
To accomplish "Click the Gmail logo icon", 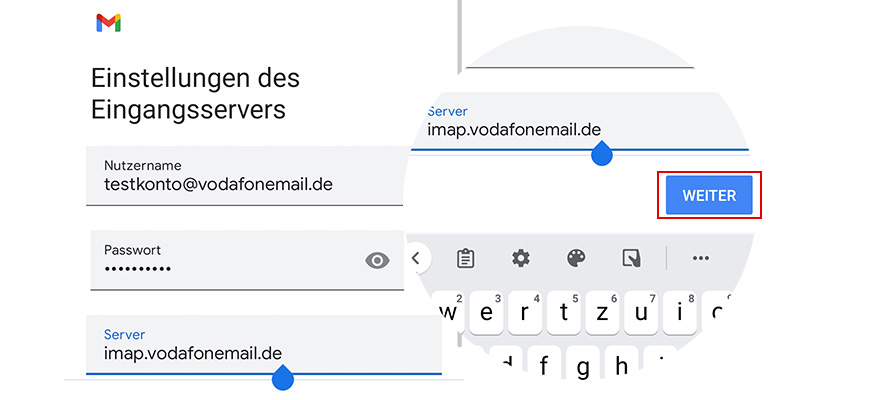I will pos(108,24).
